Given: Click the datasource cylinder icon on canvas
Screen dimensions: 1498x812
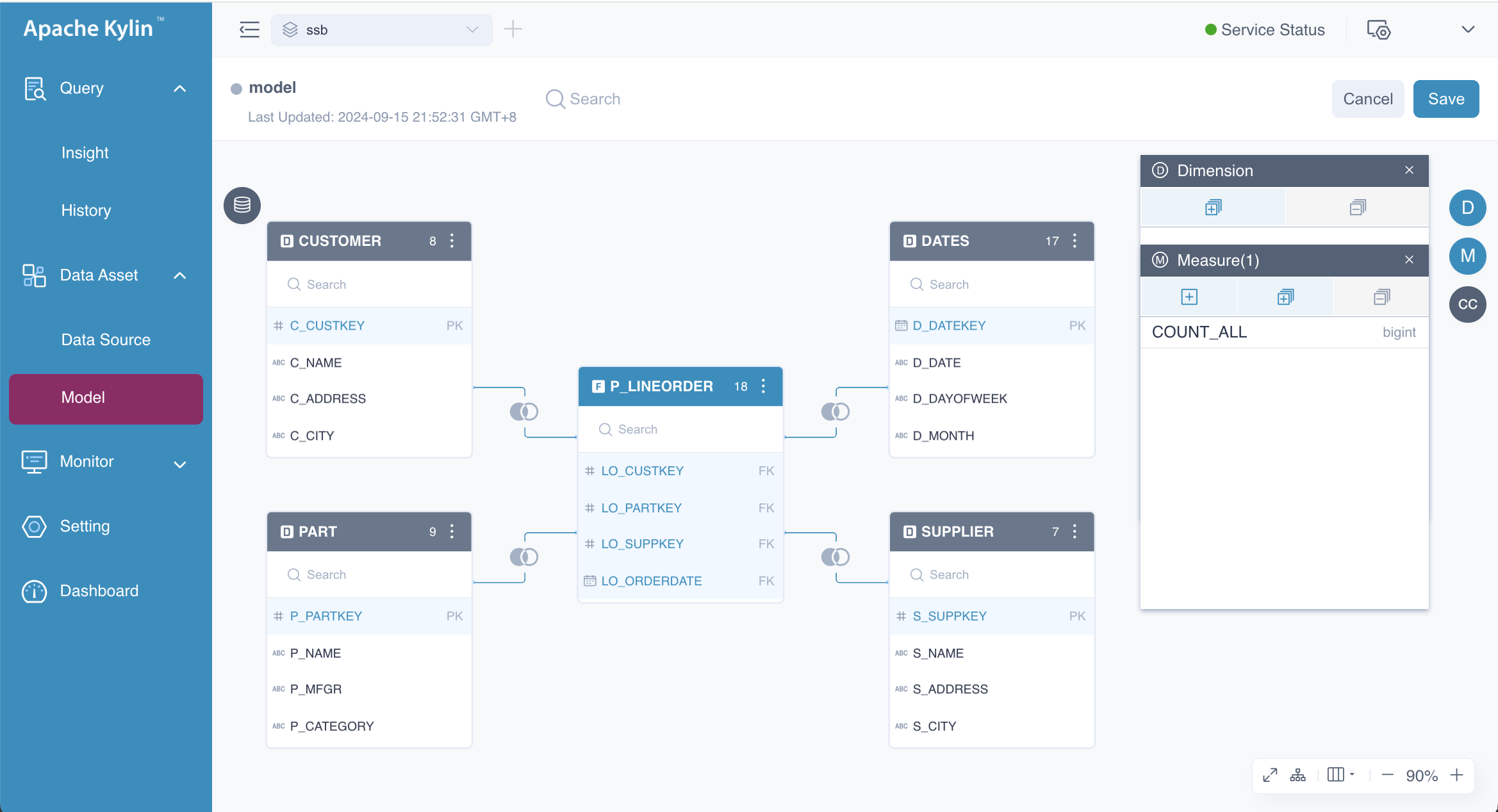Looking at the screenshot, I should tap(242, 206).
